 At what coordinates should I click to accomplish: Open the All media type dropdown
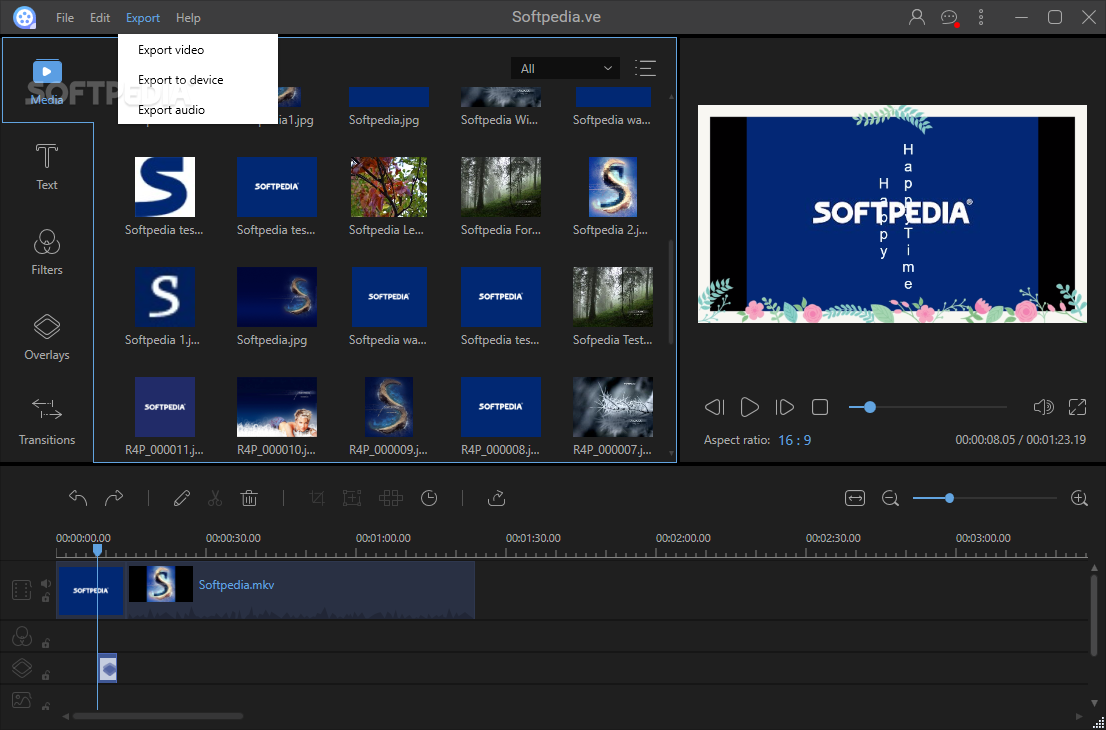tap(566, 68)
